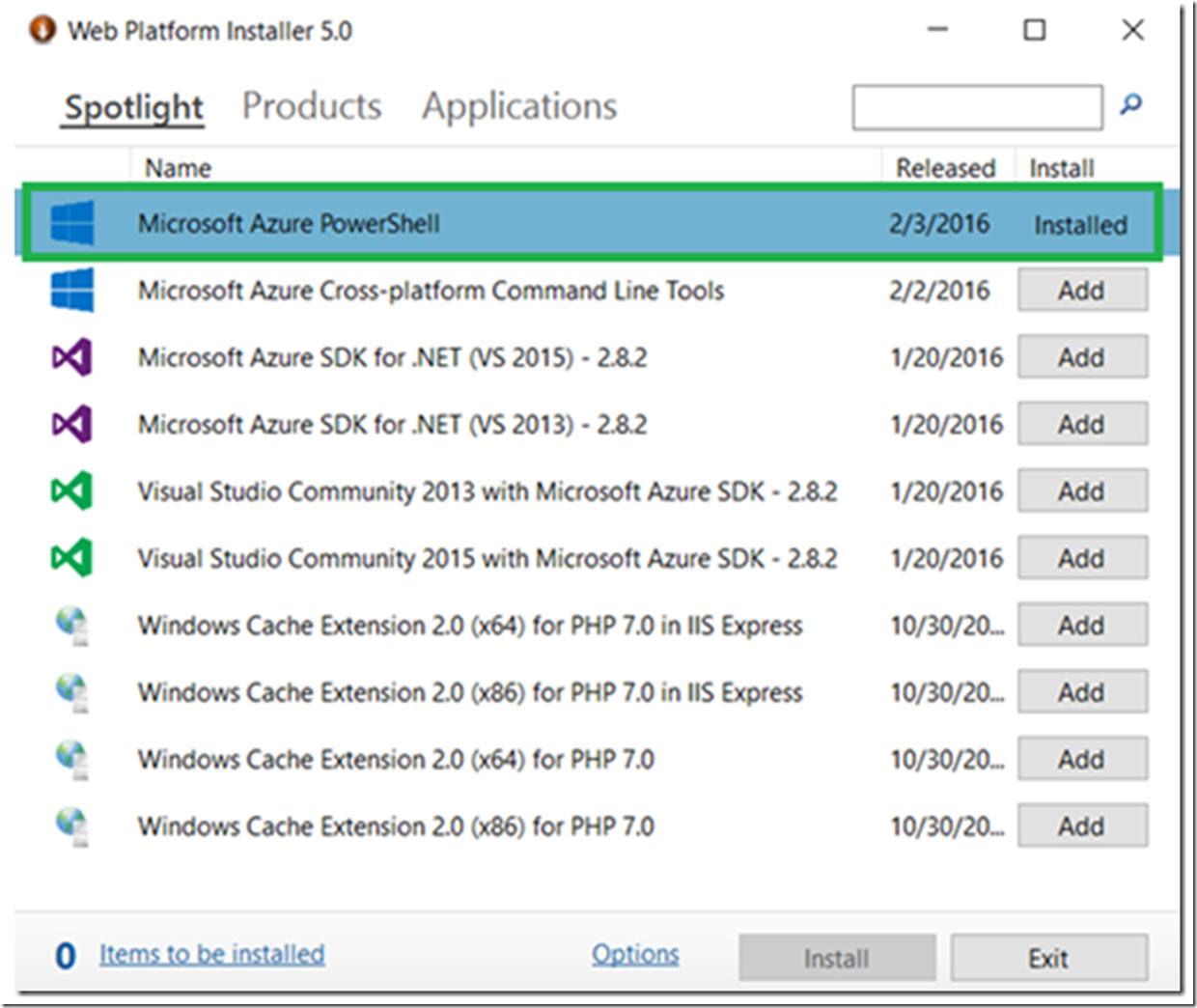Select the Microsoft Azure PowerShell row name
This screenshot has height=1008, width=1197.
click(289, 224)
